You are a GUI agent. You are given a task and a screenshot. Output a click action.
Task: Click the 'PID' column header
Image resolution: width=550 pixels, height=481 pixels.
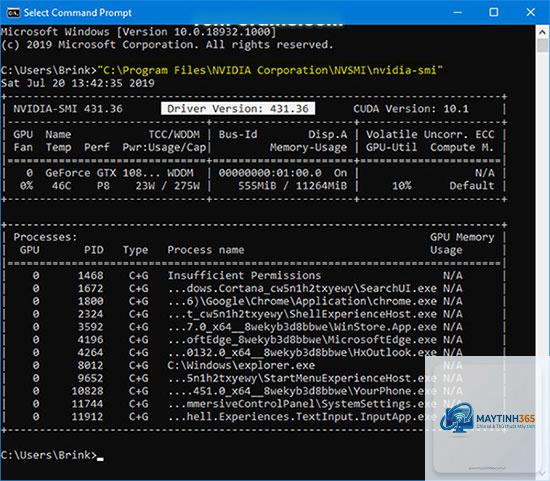click(94, 250)
